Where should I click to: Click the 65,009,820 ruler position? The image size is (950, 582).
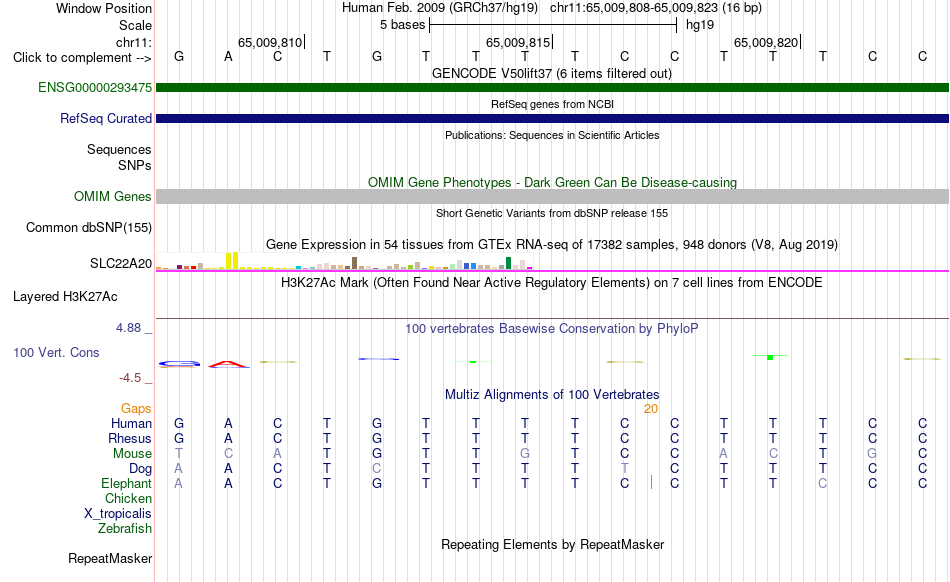point(766,42)
